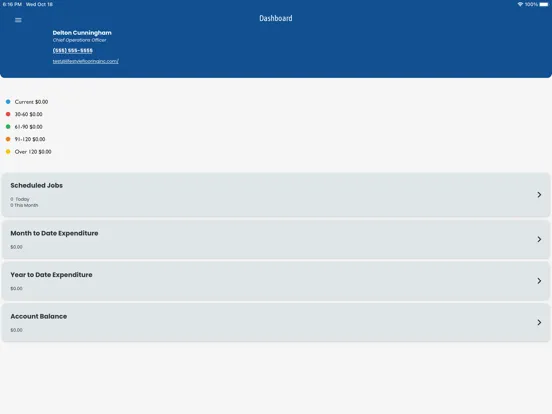
Task: Select the yellow Over 120 legend dot
Action: coord(8,152)
